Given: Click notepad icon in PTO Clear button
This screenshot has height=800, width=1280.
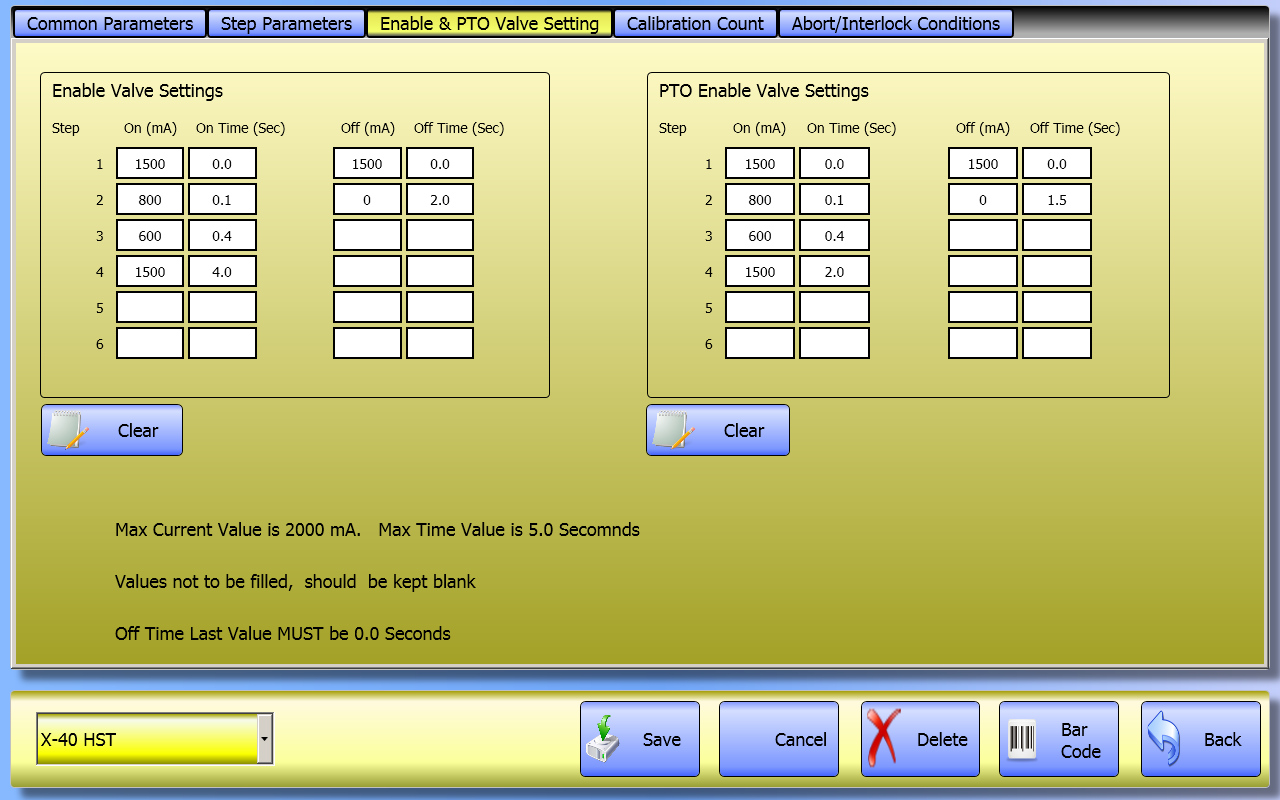Looking at the screenshot, I should coord(673,430).
